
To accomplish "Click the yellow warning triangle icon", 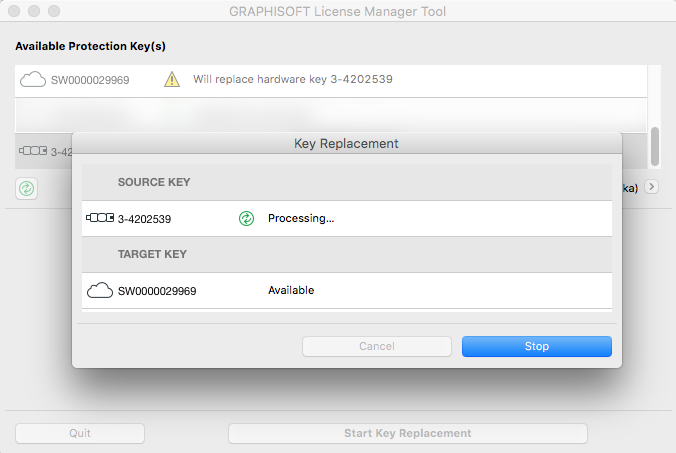I will (172, 80).
